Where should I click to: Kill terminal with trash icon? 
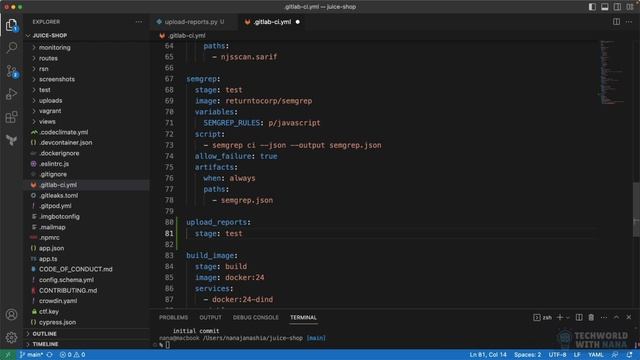click(x=591, y=317)
